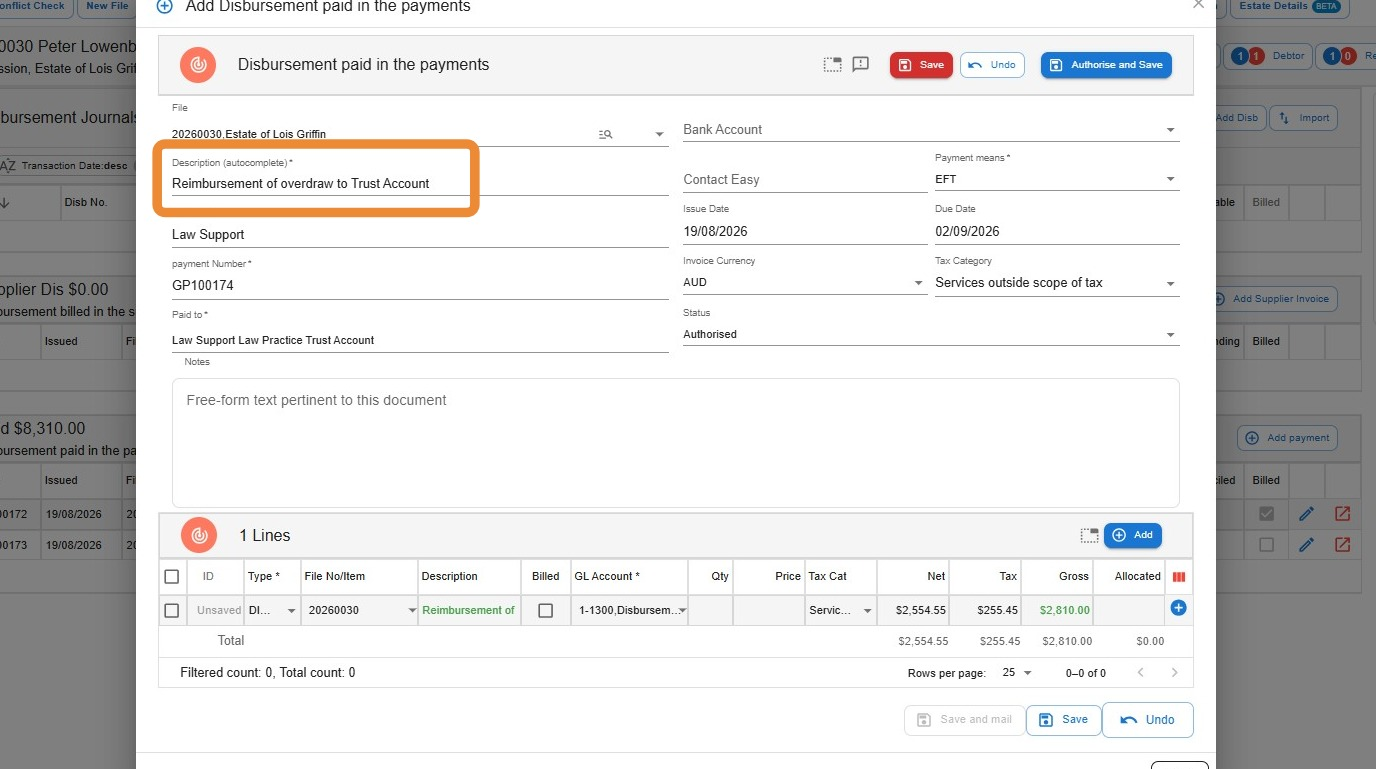Open the comment alert icon in header
This screenshot has height=769, width=1376.
point(861,65)
